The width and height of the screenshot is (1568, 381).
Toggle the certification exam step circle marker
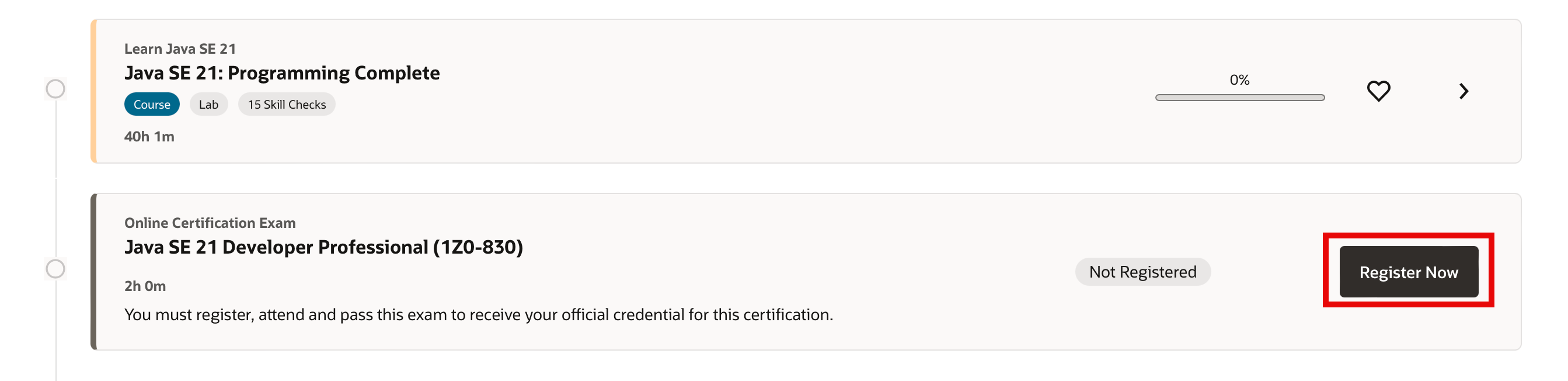coord(55,269)
